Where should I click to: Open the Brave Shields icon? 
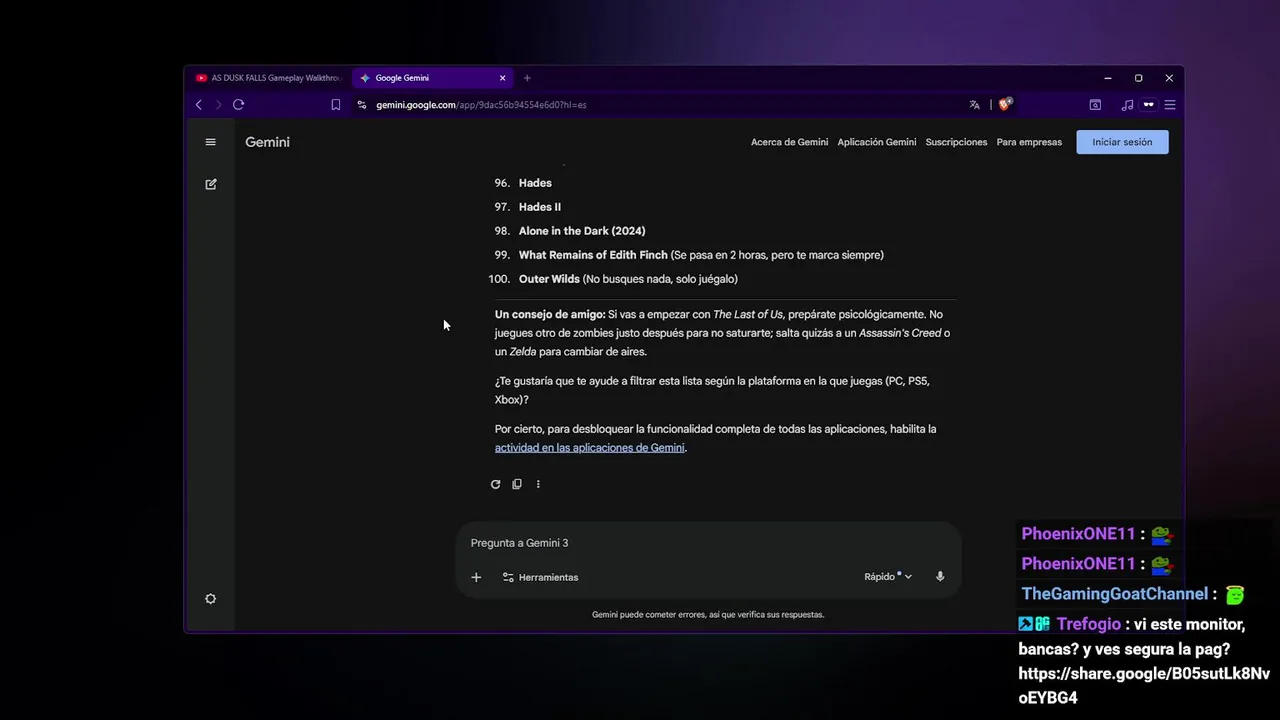tap(1006, 104)
